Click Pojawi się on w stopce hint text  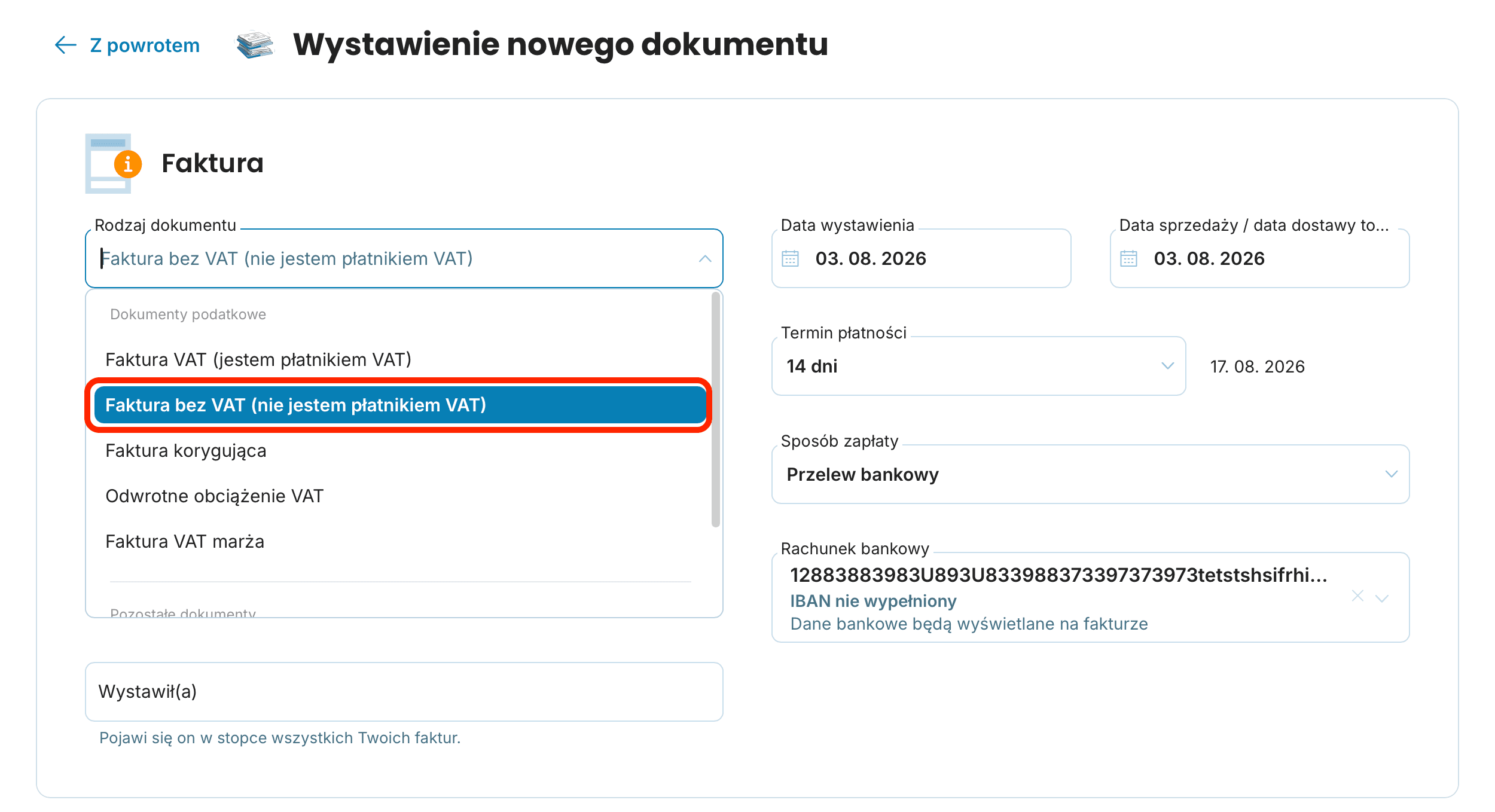point(280,738)
